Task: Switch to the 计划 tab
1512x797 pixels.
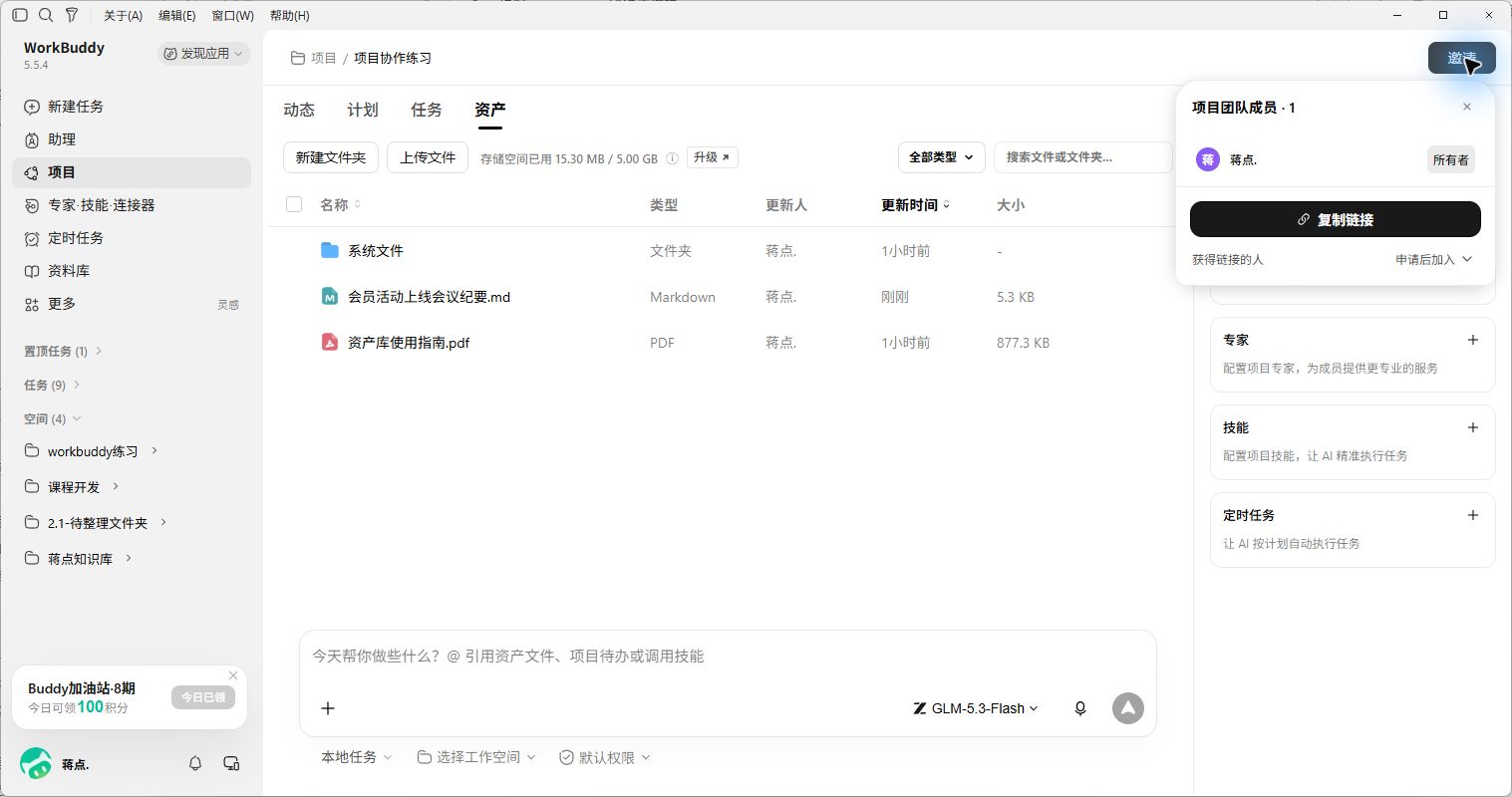Action: [363, 110]
